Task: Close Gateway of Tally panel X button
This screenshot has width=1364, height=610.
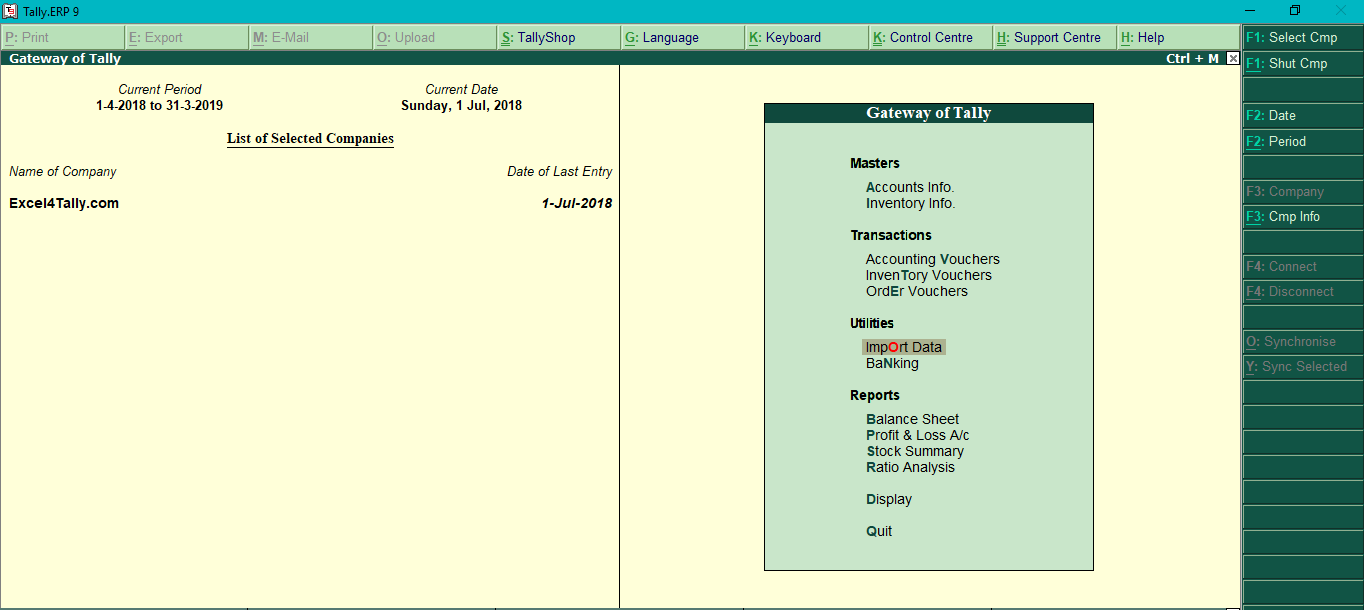Action: pos(1233,59)
